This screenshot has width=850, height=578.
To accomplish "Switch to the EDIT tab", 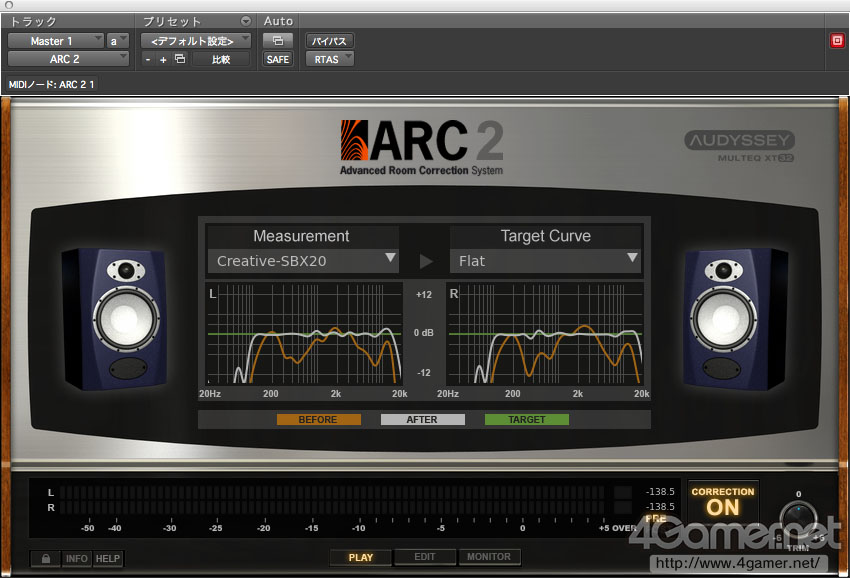I will [x=424, y=557].
